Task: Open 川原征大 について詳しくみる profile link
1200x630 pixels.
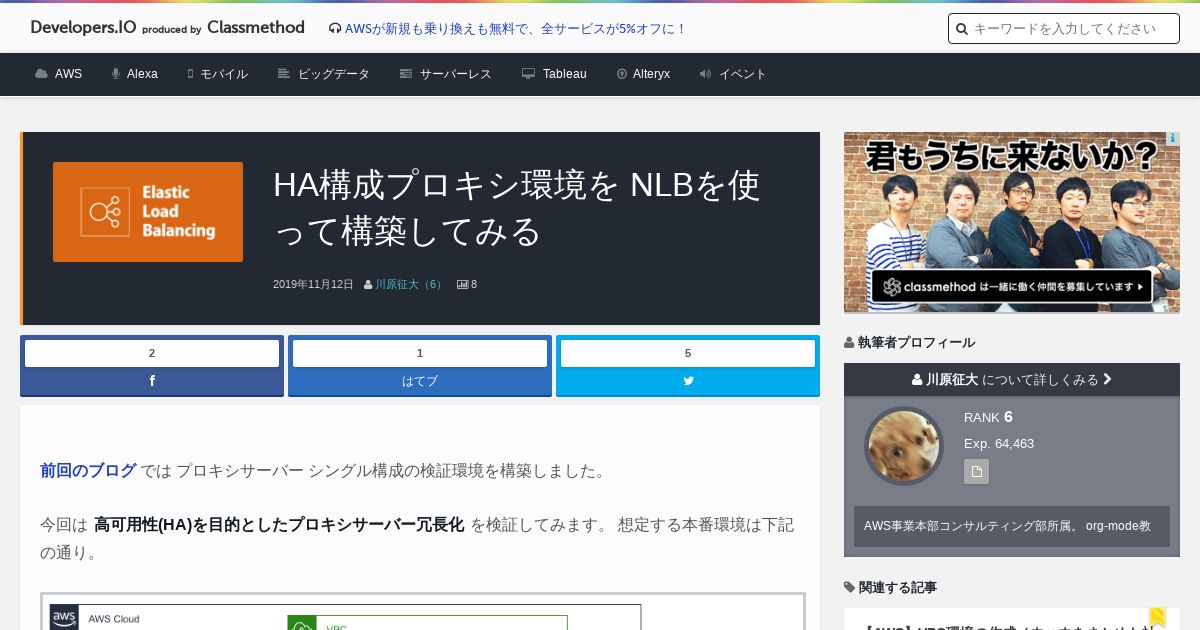Action: 1012,380
